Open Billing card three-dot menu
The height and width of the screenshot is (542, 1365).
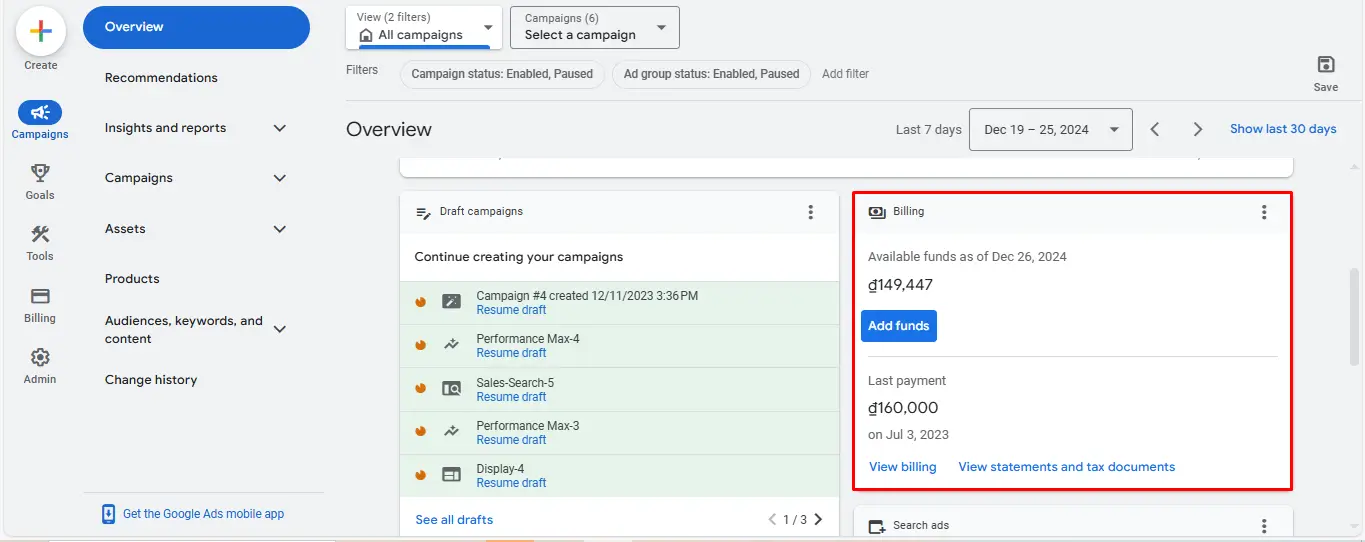[1264, 212]
